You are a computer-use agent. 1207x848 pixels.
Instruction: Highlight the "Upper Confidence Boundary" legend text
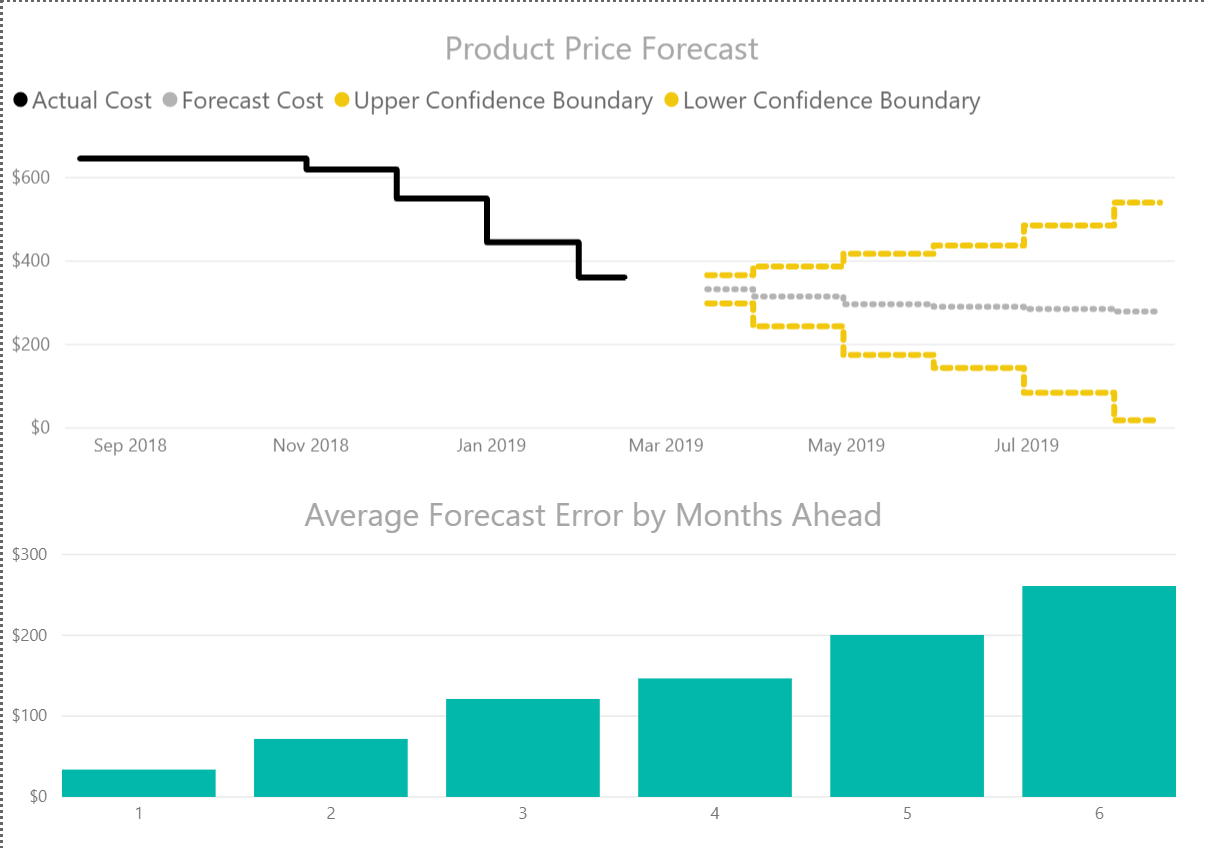[x=503, y=101]
